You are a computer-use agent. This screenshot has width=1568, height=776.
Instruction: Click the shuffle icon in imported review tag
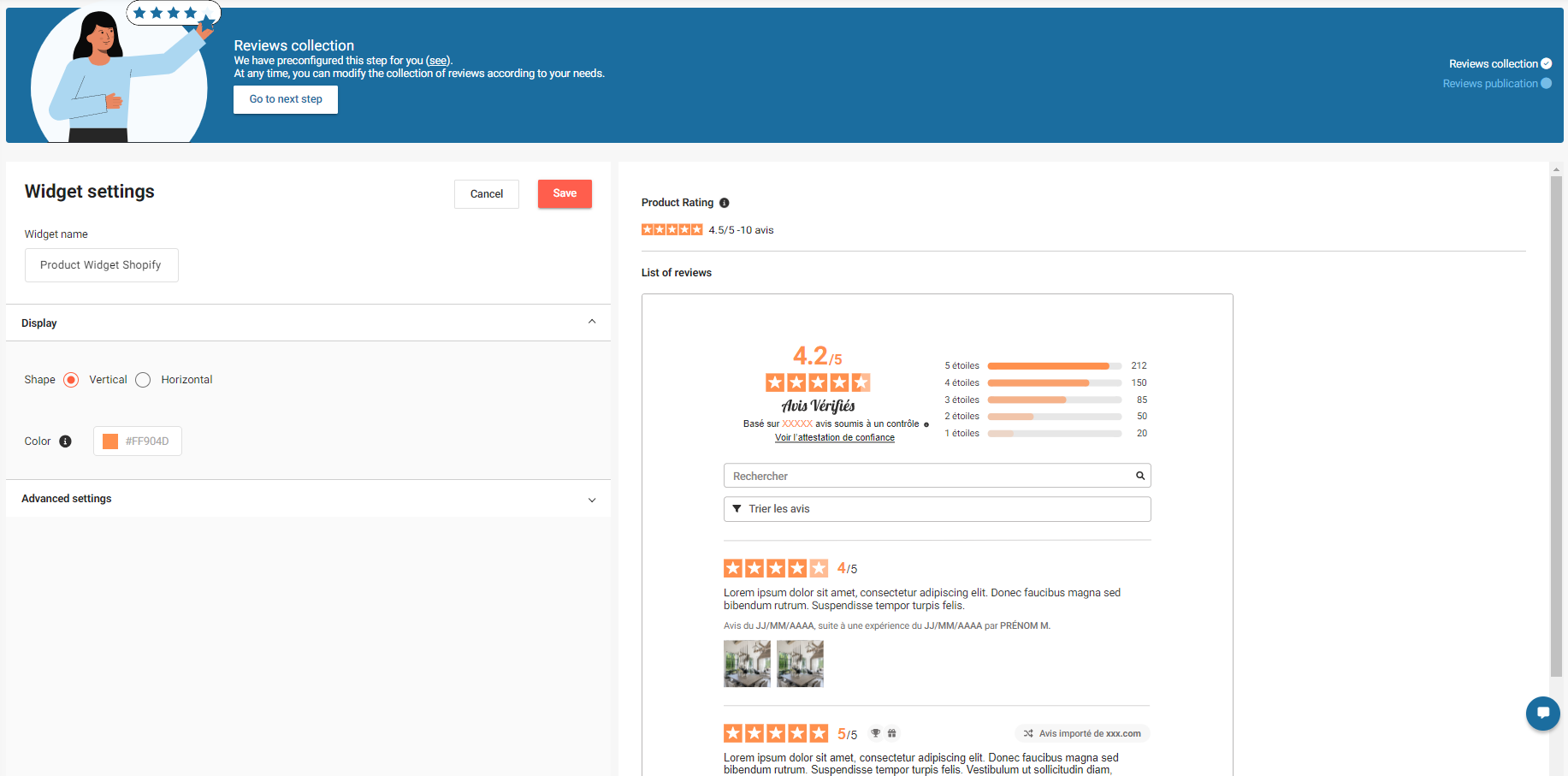[x=1028, y=733]
